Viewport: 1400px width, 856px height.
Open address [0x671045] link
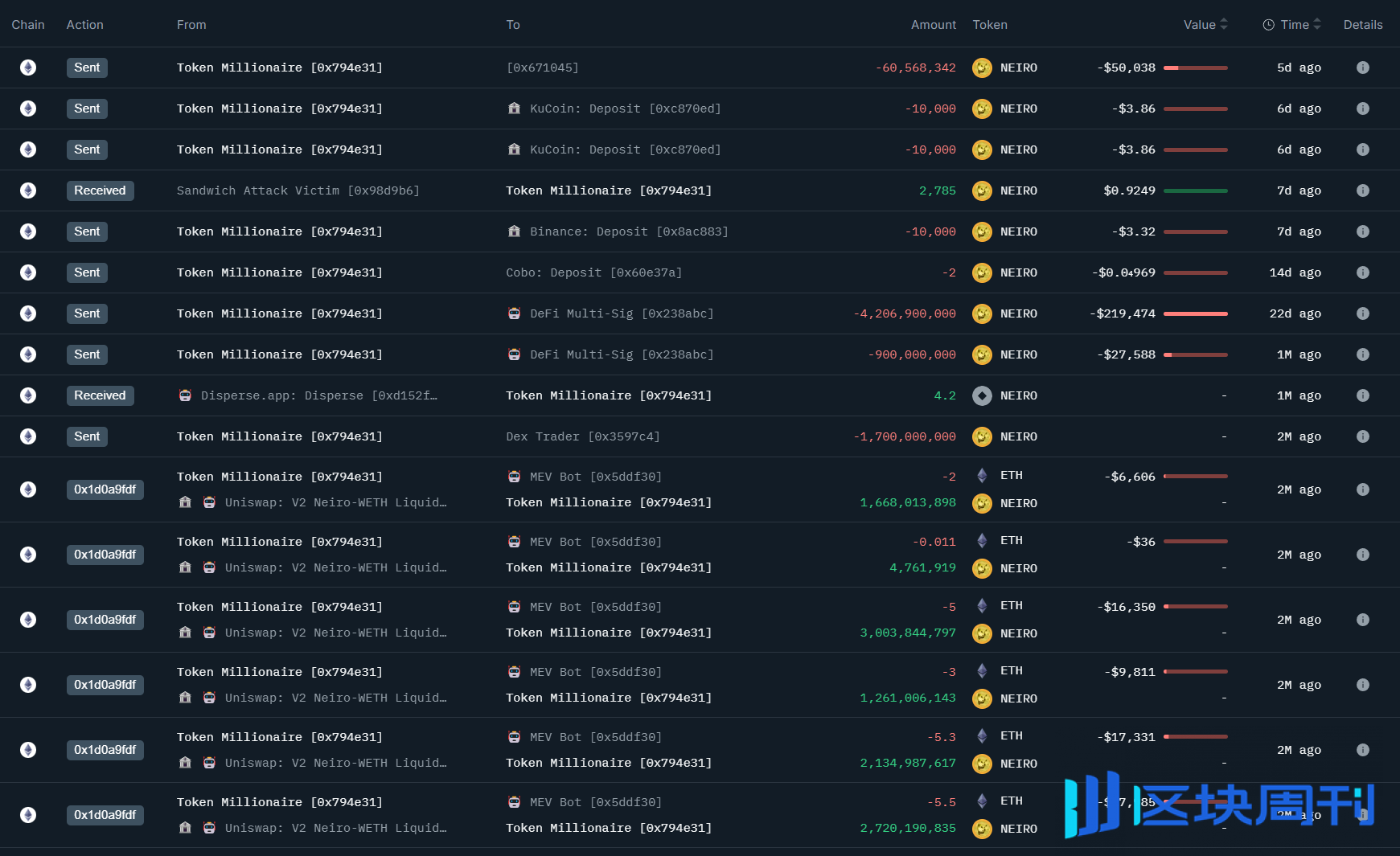[542, 68]
